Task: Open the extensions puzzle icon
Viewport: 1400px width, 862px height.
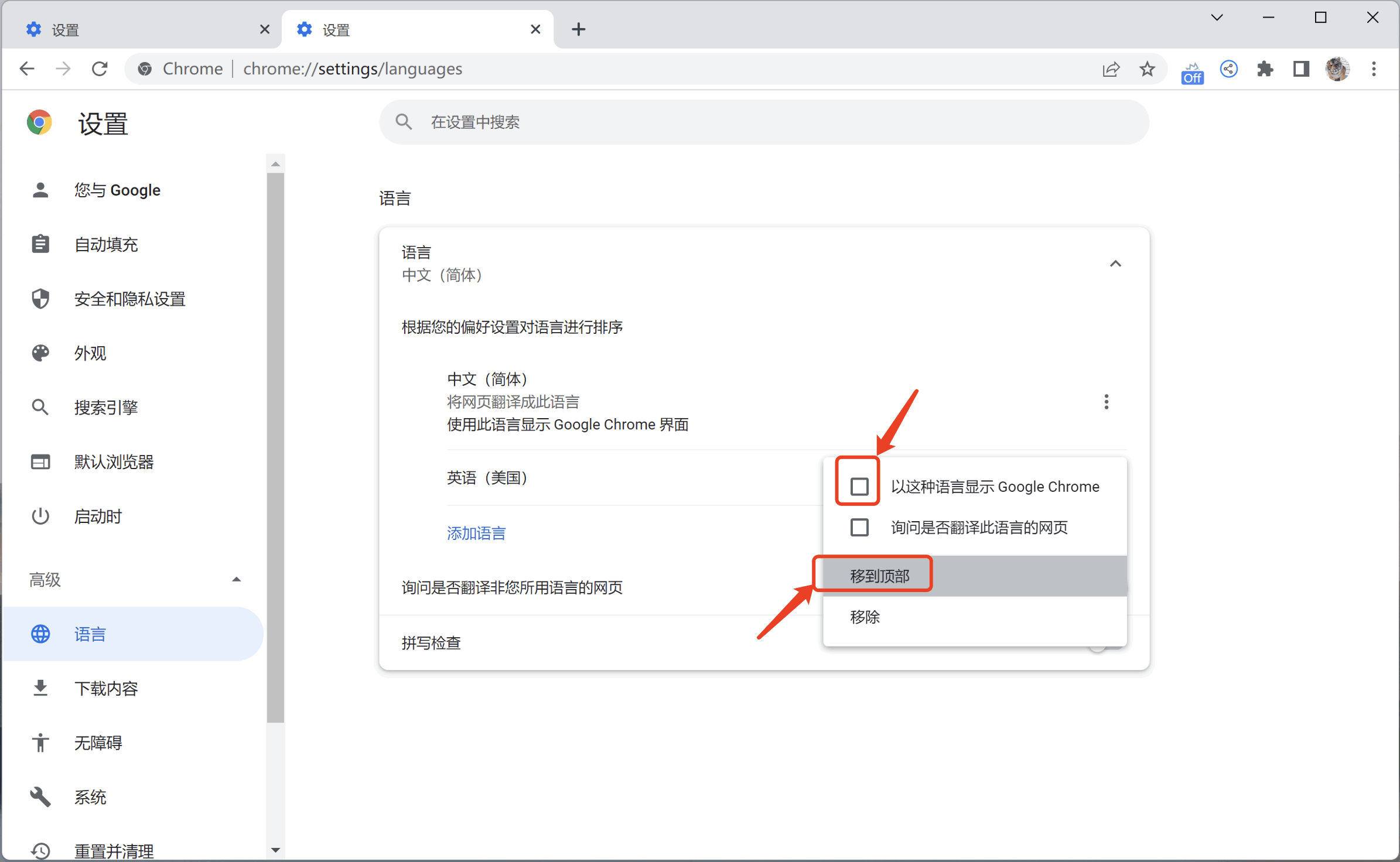Action: pyautogui.click(x=1265, y=69)
